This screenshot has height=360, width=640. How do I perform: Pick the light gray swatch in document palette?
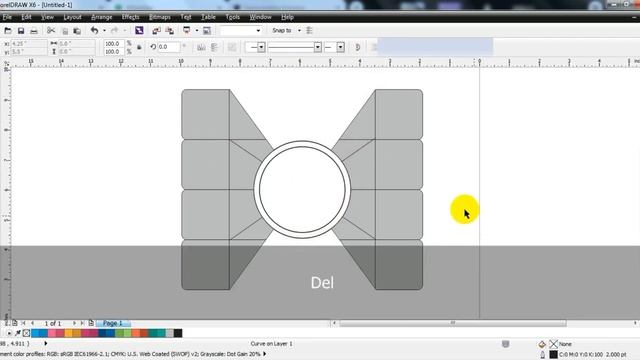(170, 333)
